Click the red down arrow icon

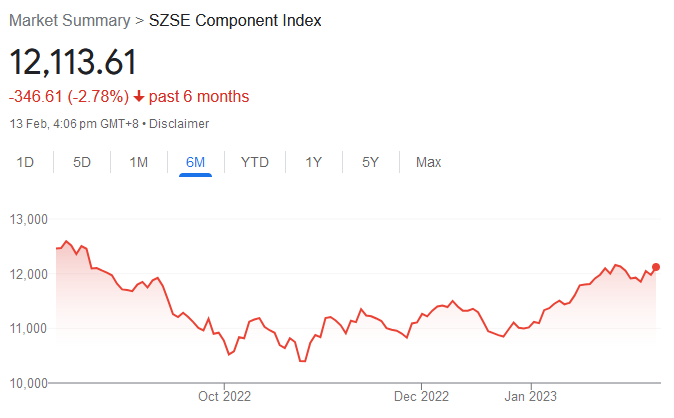tap(138, 97)
